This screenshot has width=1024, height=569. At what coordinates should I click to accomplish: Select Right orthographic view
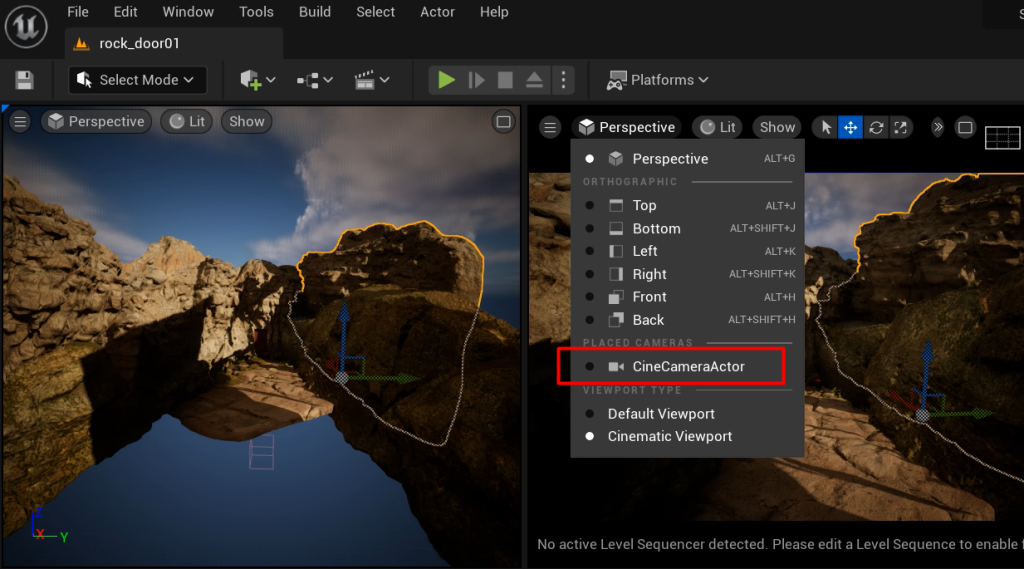tap(688, 274)
